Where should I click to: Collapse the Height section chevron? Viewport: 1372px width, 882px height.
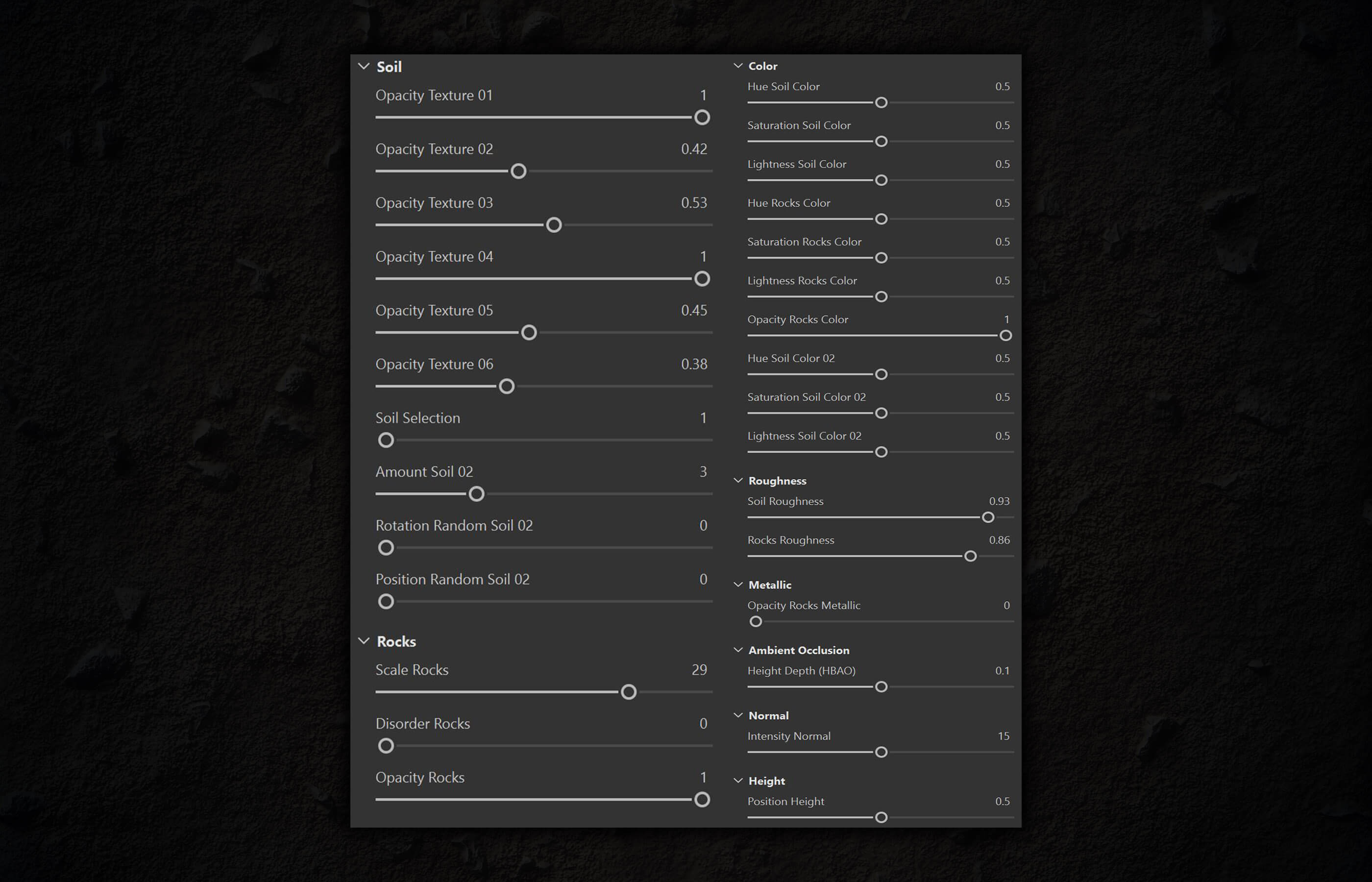point(738,781)
